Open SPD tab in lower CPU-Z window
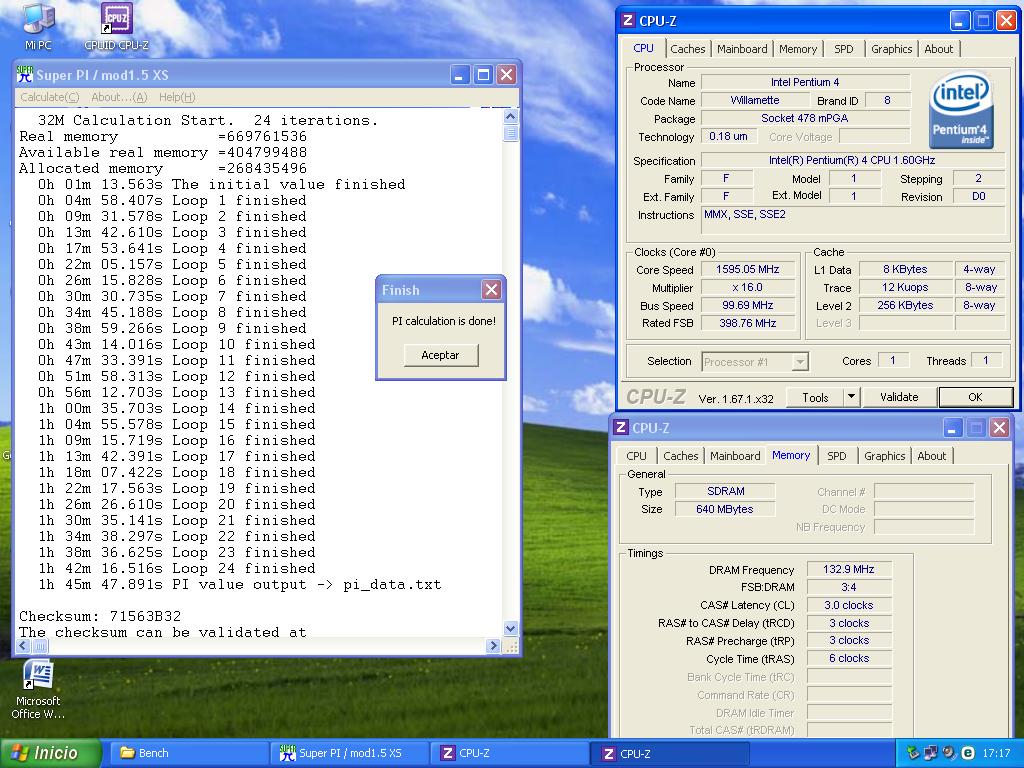1024x768 pixels. [x=837, y=456]
